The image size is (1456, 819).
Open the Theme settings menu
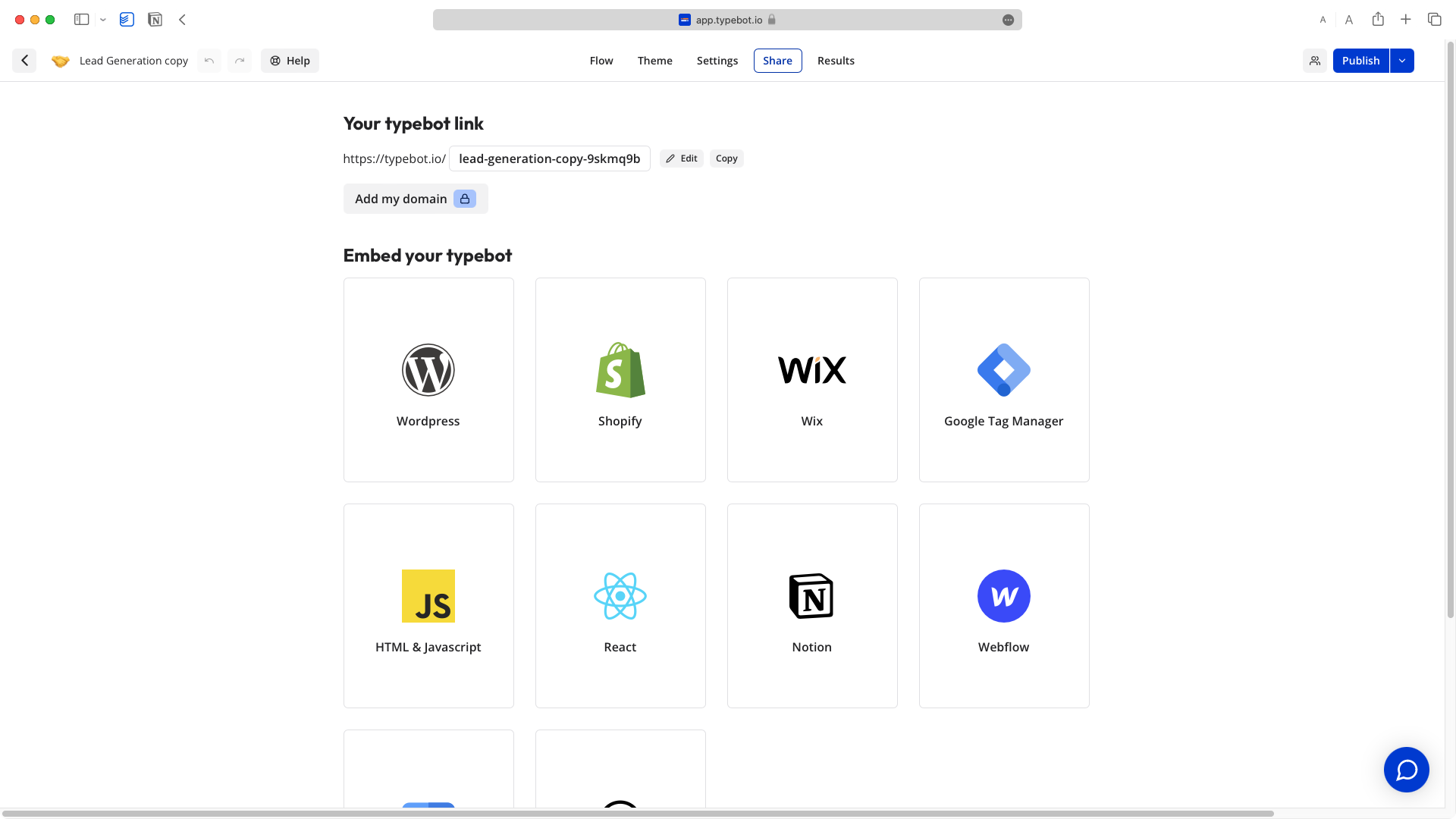[655, 60]
